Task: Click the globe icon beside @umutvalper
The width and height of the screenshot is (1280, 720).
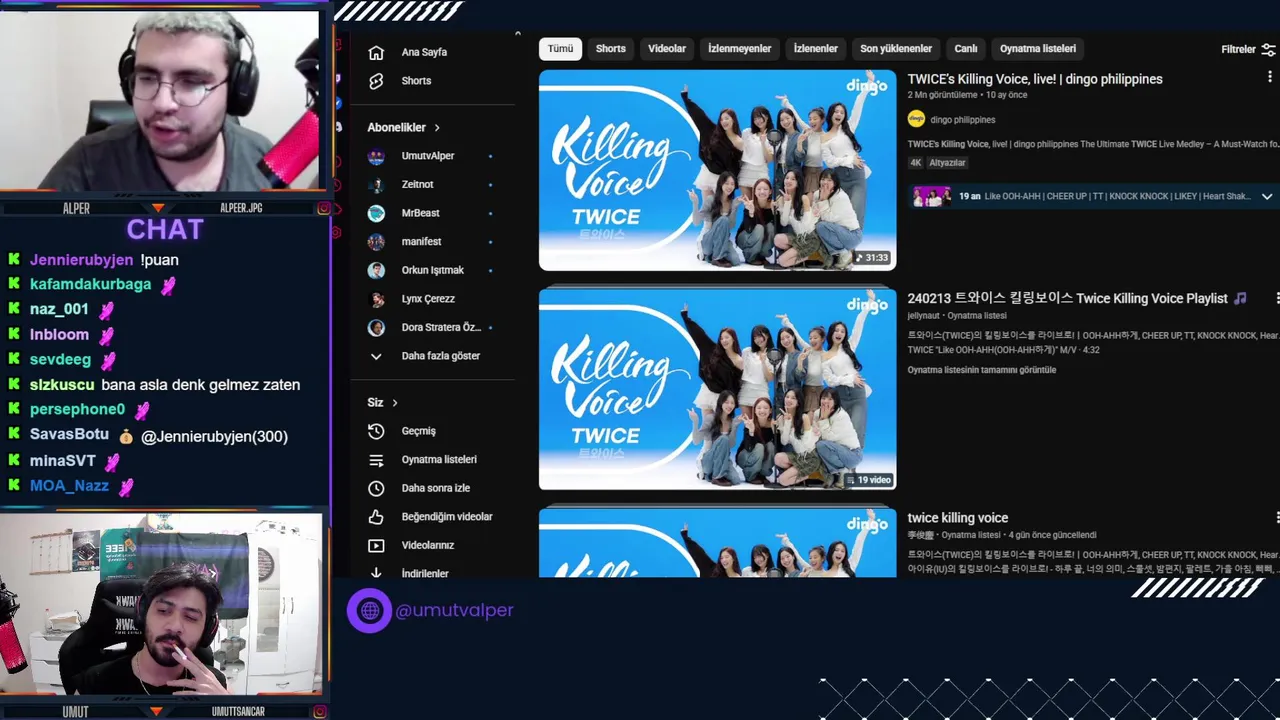Action: tap(369, 610)
